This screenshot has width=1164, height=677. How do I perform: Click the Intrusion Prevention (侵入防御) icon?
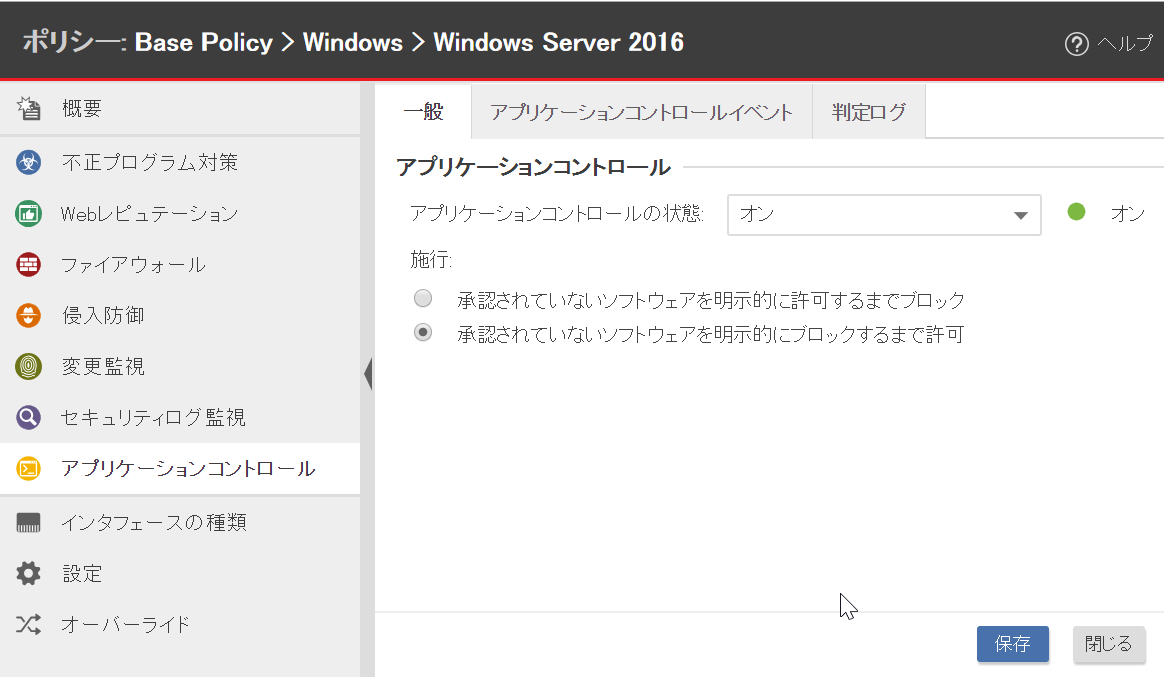click(29, 316)
